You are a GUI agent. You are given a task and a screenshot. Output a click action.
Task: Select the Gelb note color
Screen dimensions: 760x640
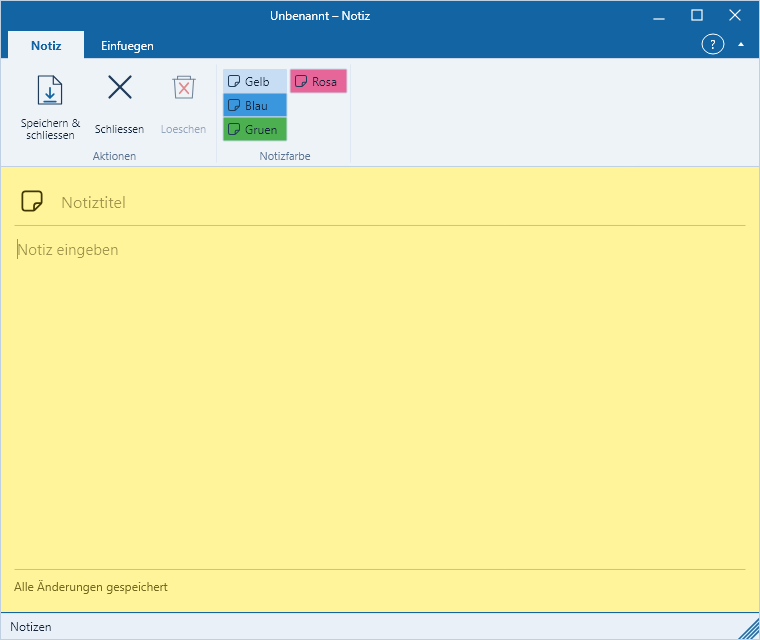point(255,81)
